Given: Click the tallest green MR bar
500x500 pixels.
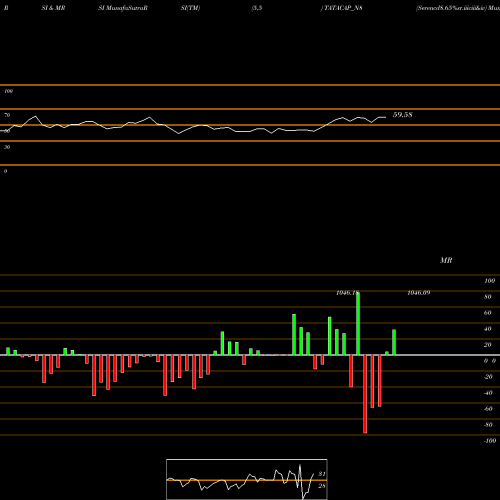Looking at the screenshot, I should point(358,323).
